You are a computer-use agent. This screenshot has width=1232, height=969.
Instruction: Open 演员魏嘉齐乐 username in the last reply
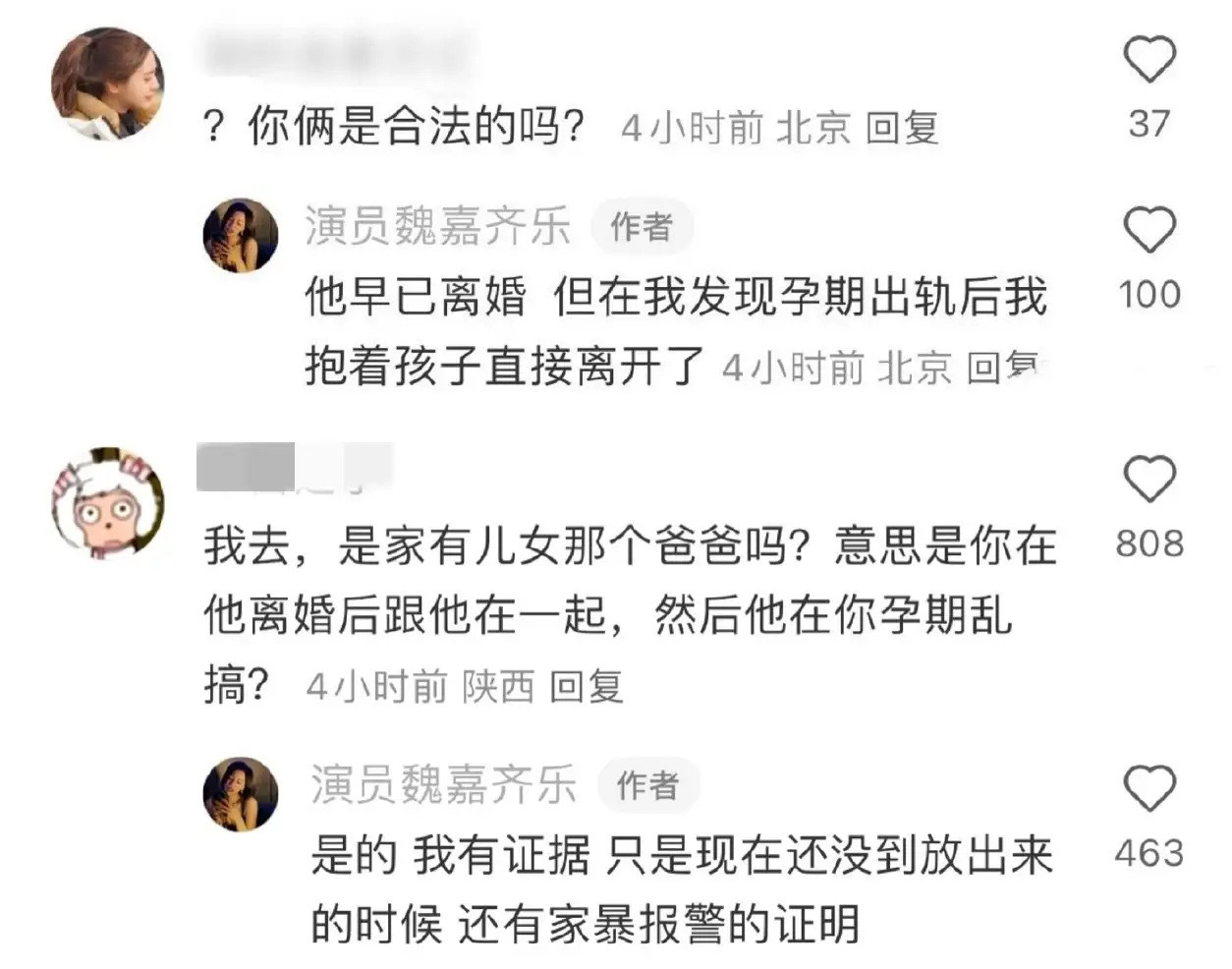point(443,784)
